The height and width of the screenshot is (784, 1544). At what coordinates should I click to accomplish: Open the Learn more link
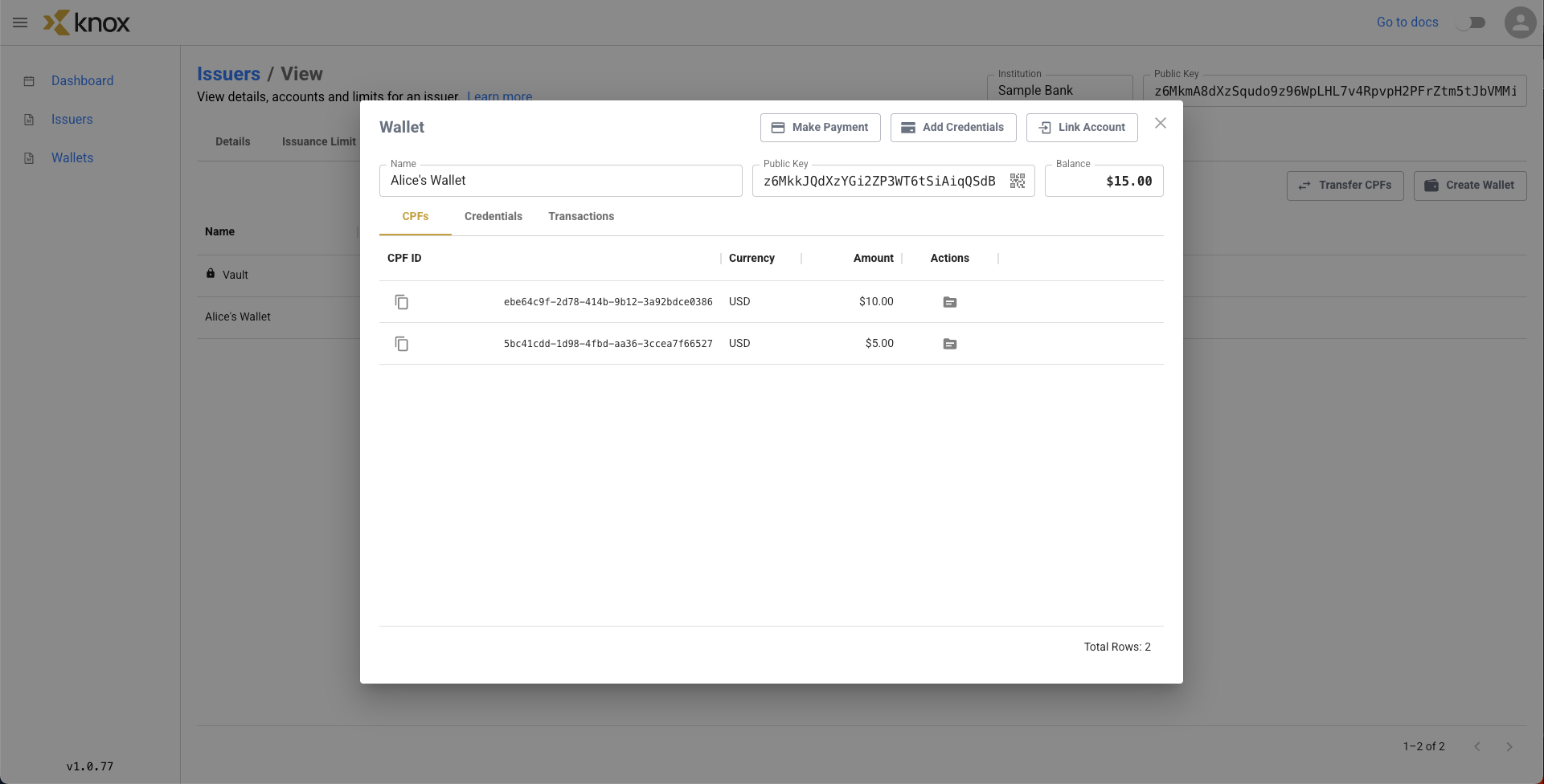click(500, 96)
